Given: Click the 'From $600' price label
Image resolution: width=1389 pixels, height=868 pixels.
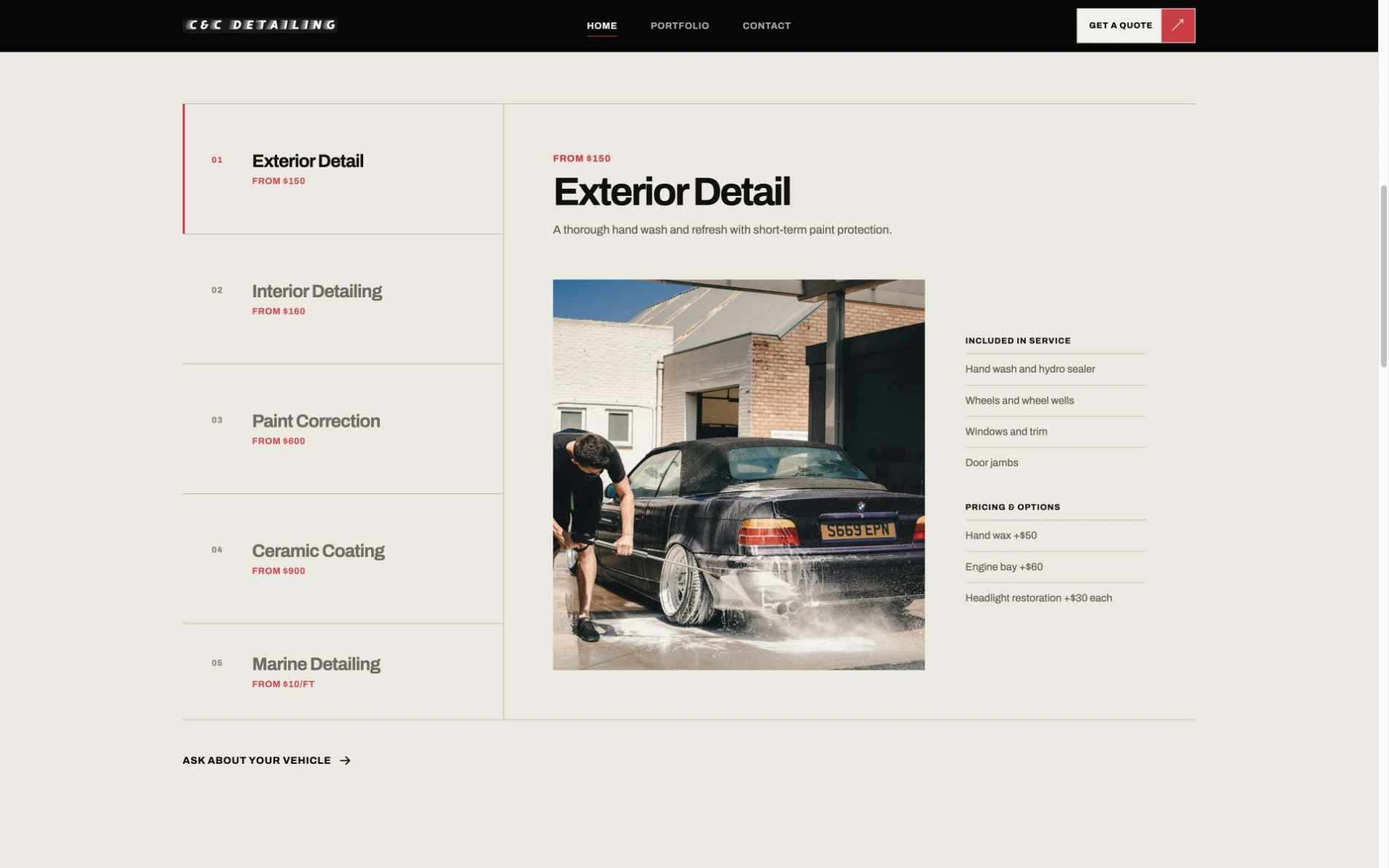Looking at the screenshot, I should (279, 442).
